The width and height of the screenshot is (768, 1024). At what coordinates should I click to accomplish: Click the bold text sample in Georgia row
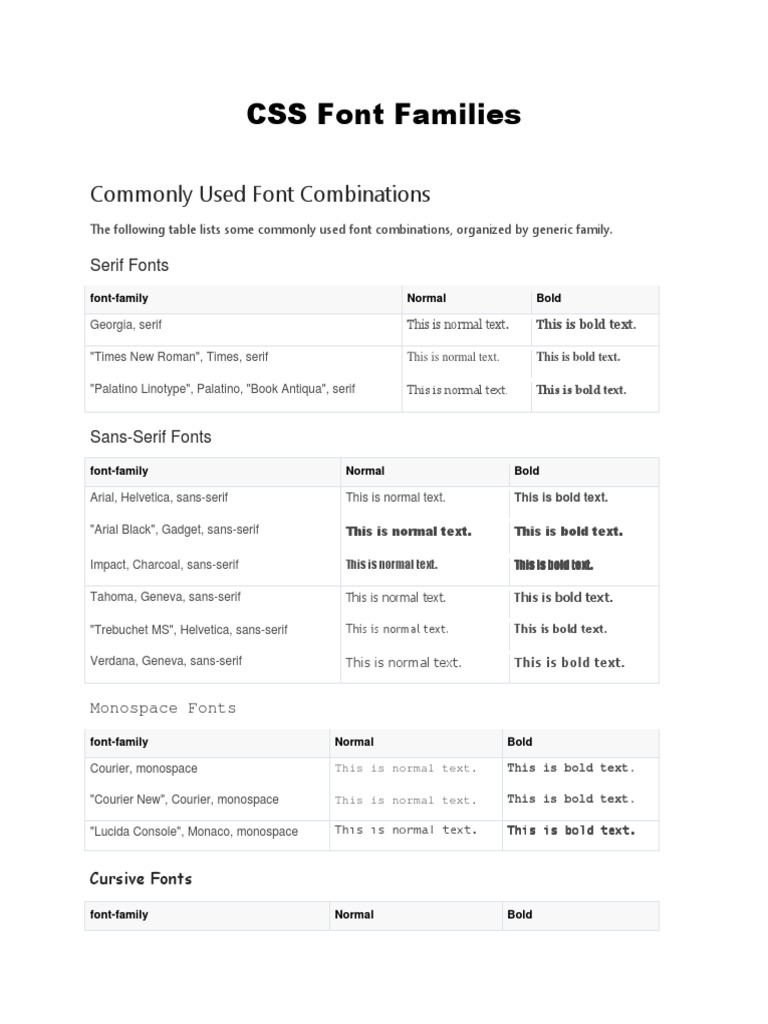[x=586, y=324]
